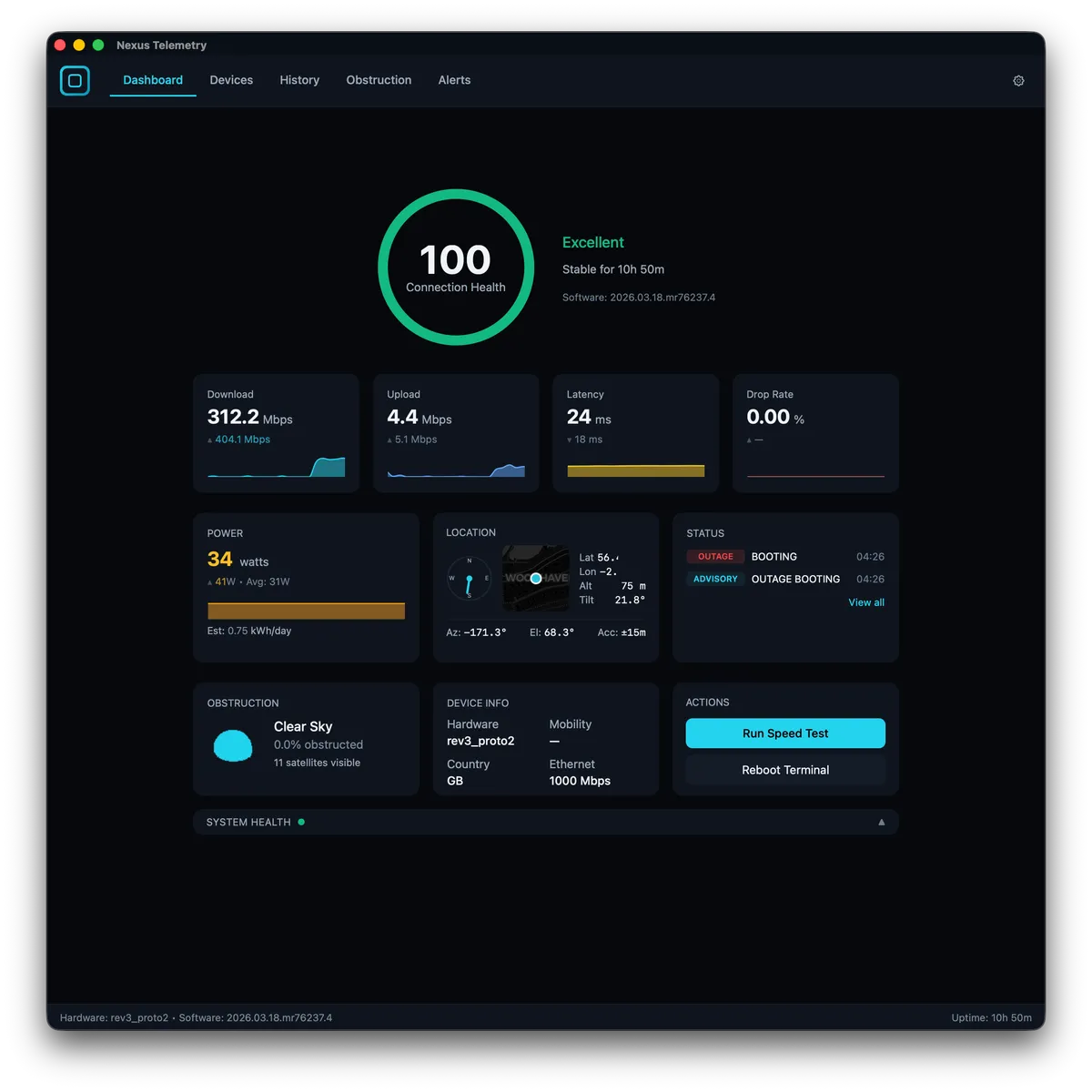Click the Connection Health score ring
This screenshot has height=1092, width=1092.
click(455, 267)
